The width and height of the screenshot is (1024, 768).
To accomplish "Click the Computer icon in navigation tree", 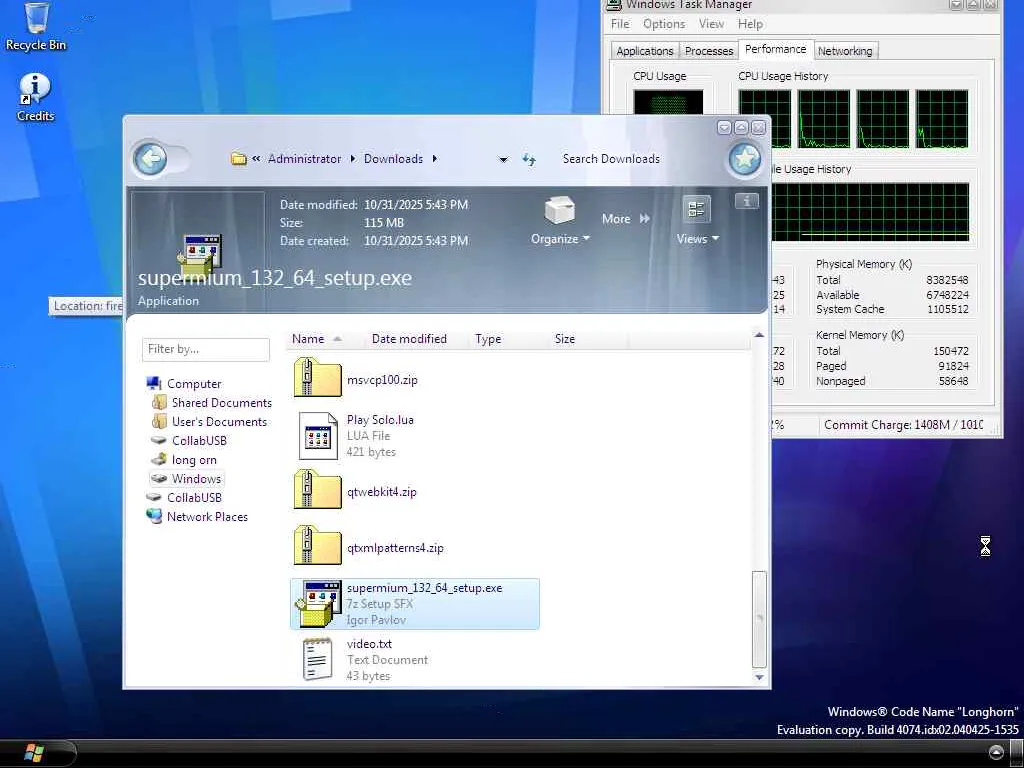I will tap(154, 383).
